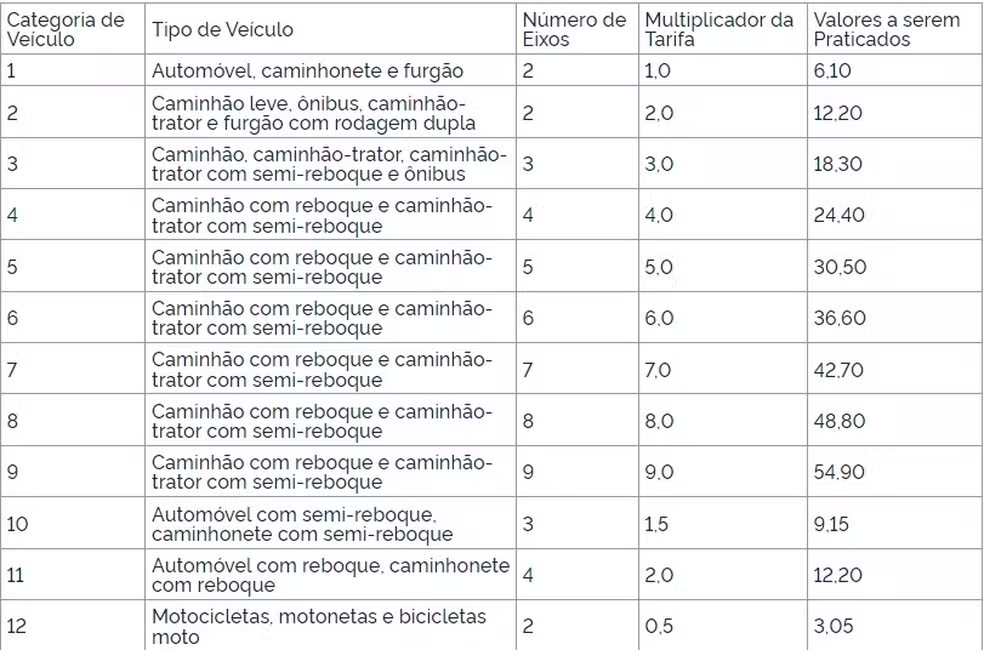This screenshot has width=984, height=650.
Task: Click the 'Motocicletas, motonetas e bicicletas moto' cell
Action: point(331,626)
